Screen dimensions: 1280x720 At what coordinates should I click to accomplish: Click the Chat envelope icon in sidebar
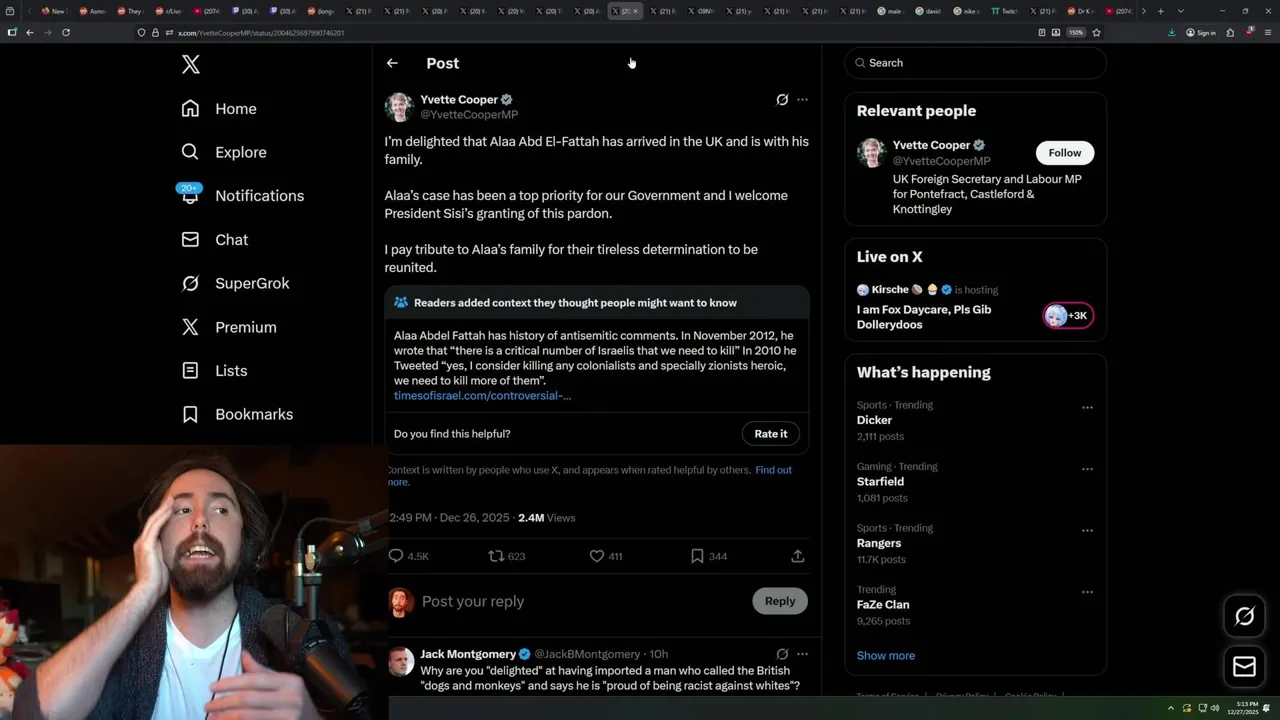click(x=190, y=240)
